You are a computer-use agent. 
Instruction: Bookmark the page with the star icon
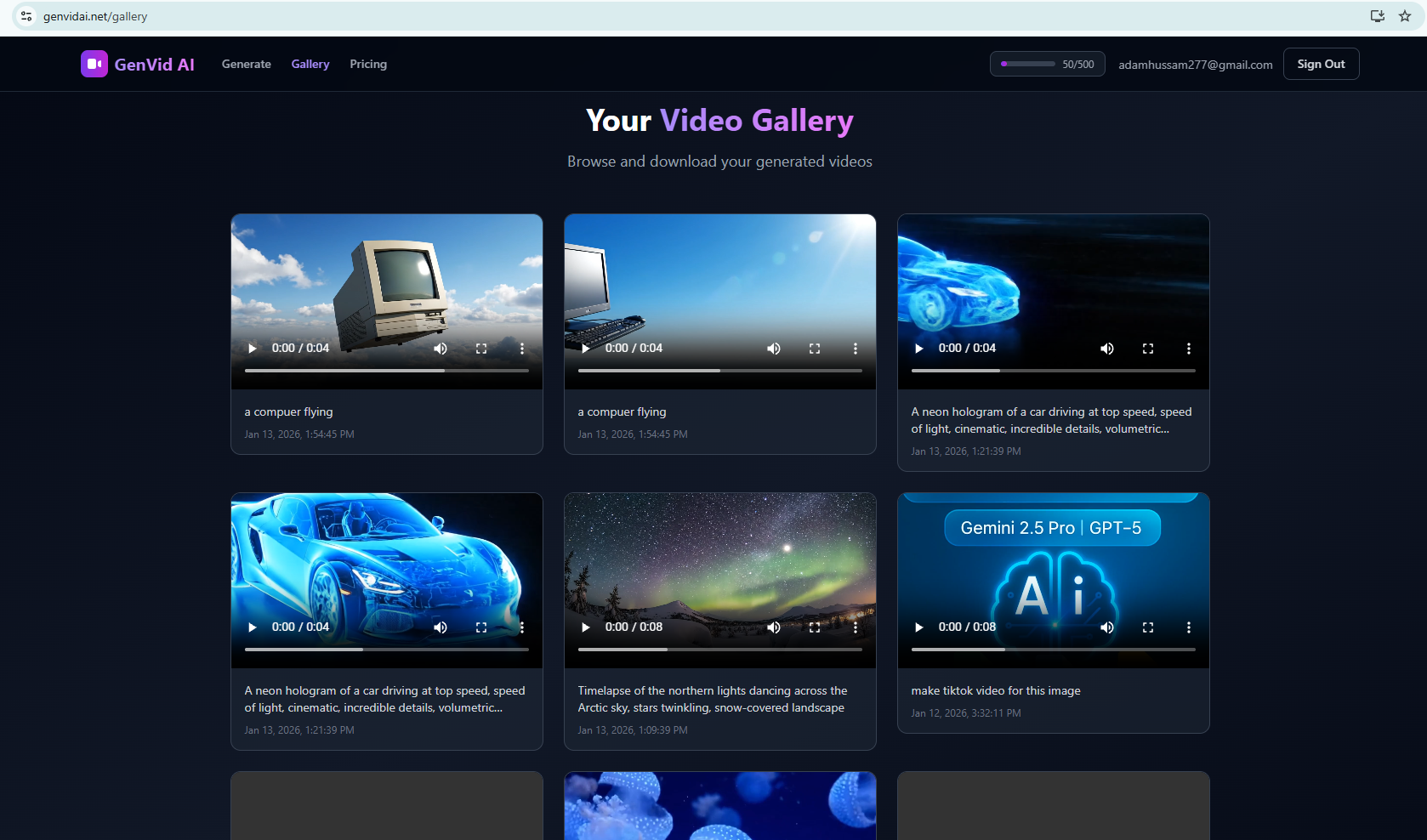tap(1404, 15)
